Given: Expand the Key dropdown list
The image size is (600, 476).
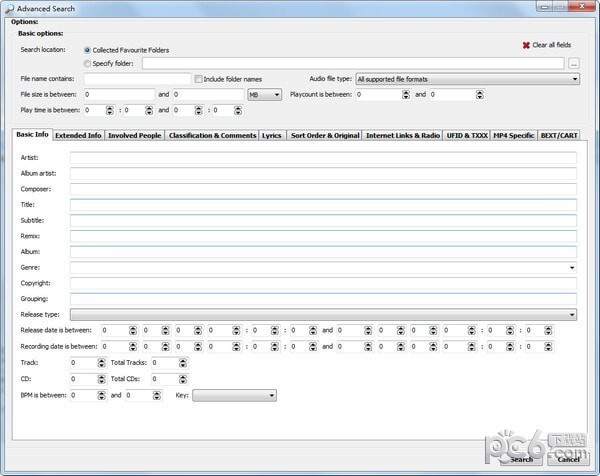Looking at the screenshot, I should point(234,395).
